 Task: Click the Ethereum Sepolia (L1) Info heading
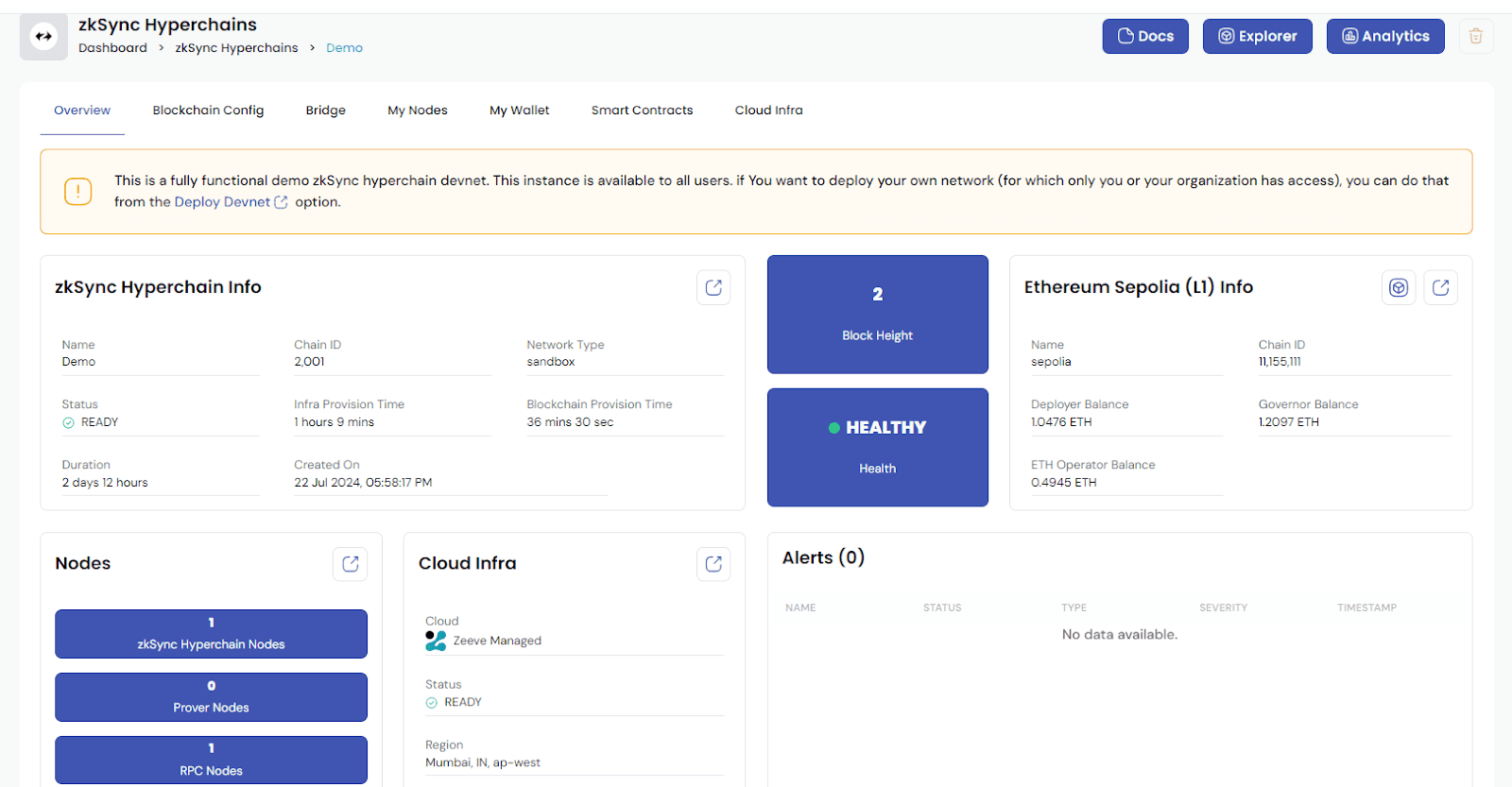pyautogui.click(x=1139, y=287)
